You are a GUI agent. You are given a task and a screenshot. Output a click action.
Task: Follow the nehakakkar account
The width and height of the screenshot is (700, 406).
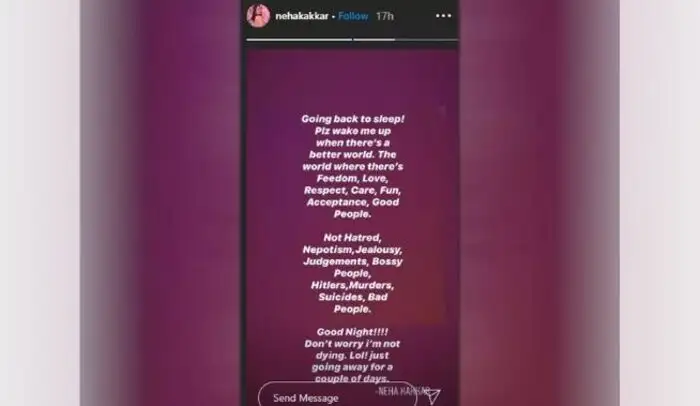(x=353, y=16)
